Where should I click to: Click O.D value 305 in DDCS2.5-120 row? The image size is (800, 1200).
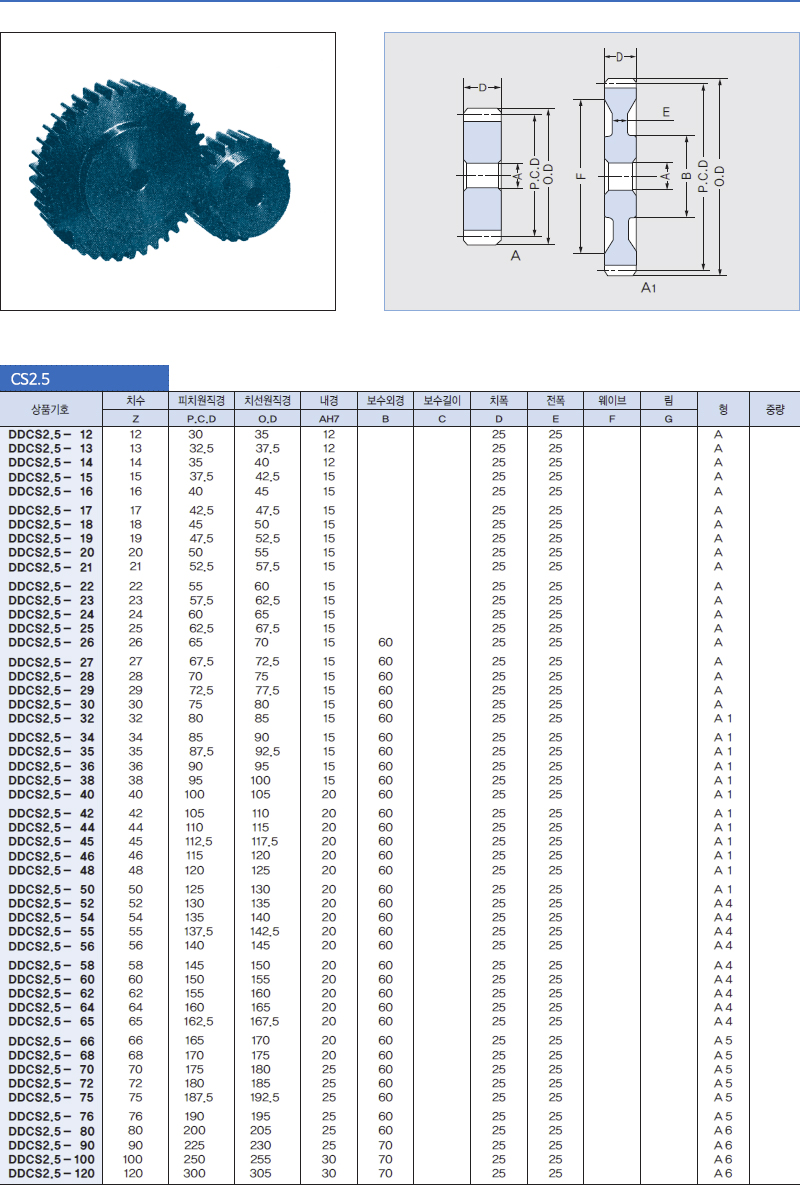(x=261, y=1173)
